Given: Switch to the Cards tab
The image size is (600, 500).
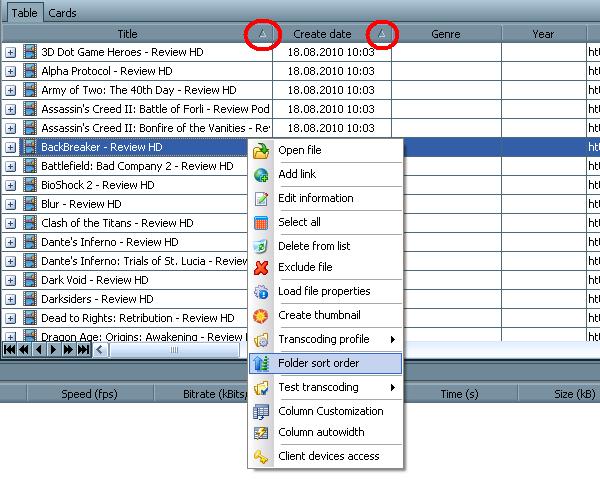Looking at the screenshot, I should click(x=62, y=13).
